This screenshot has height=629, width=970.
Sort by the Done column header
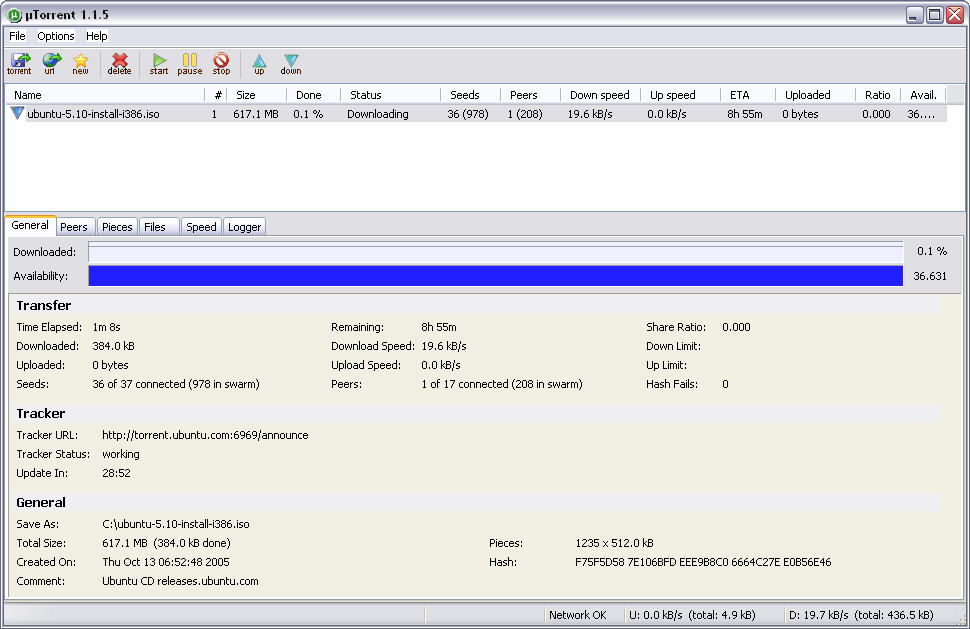point(314,95)
